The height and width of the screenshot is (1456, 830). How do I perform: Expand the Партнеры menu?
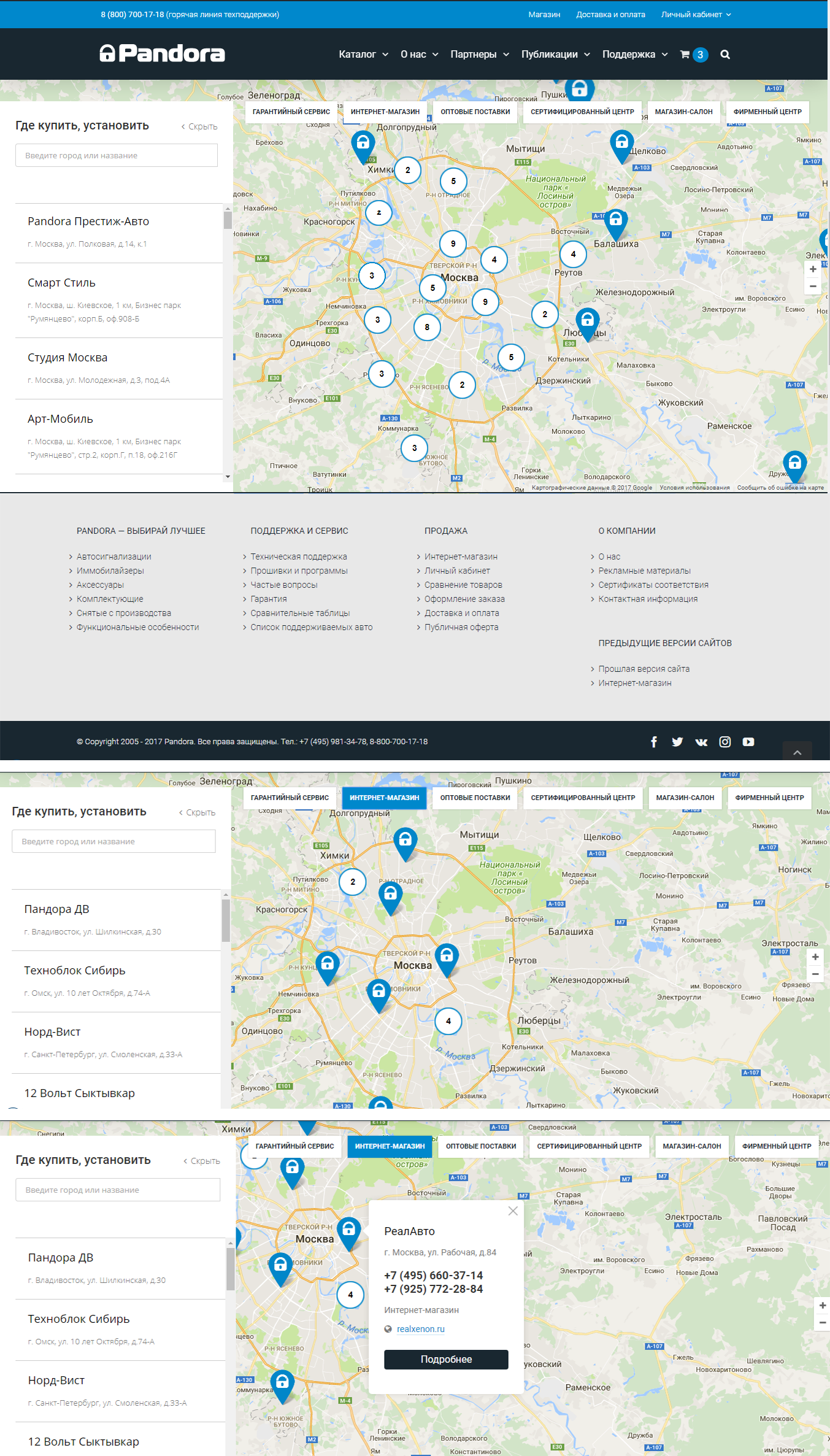point(480,55)
